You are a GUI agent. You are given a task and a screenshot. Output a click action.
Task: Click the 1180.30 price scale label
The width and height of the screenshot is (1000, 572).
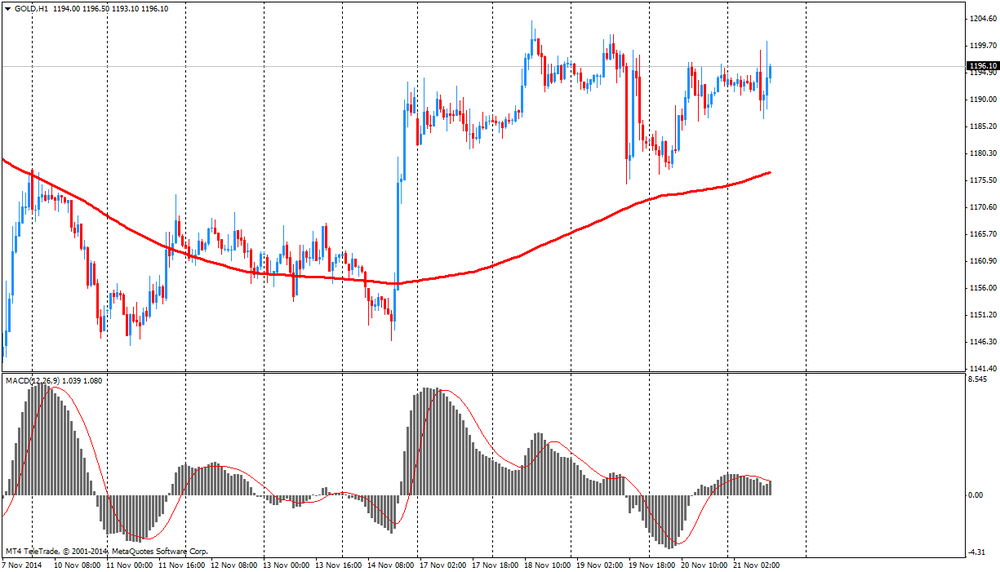pyautogui.click(x=983, y=153)
